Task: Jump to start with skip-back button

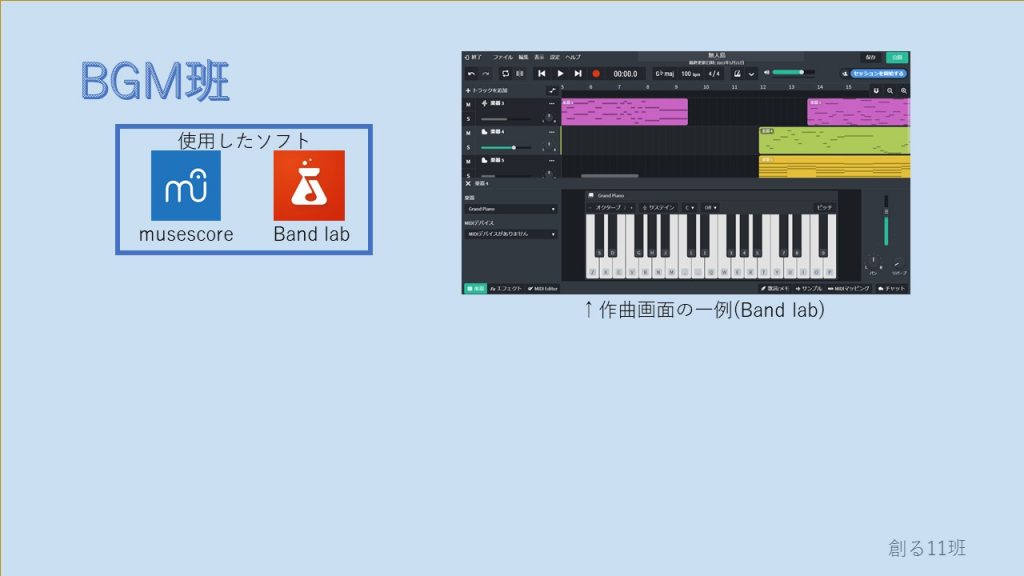Action: 541,74
